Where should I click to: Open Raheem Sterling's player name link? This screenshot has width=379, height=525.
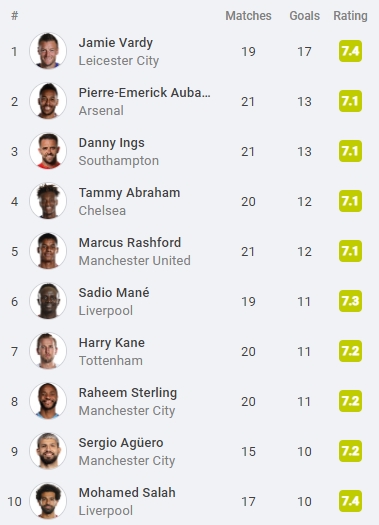(128, 393)
